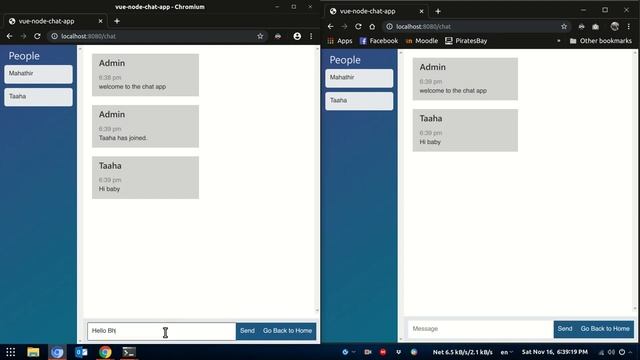This screenshot has width=640, height=360.
Task: Open new tab in right browser window
Action: click(x=438, y=11)
